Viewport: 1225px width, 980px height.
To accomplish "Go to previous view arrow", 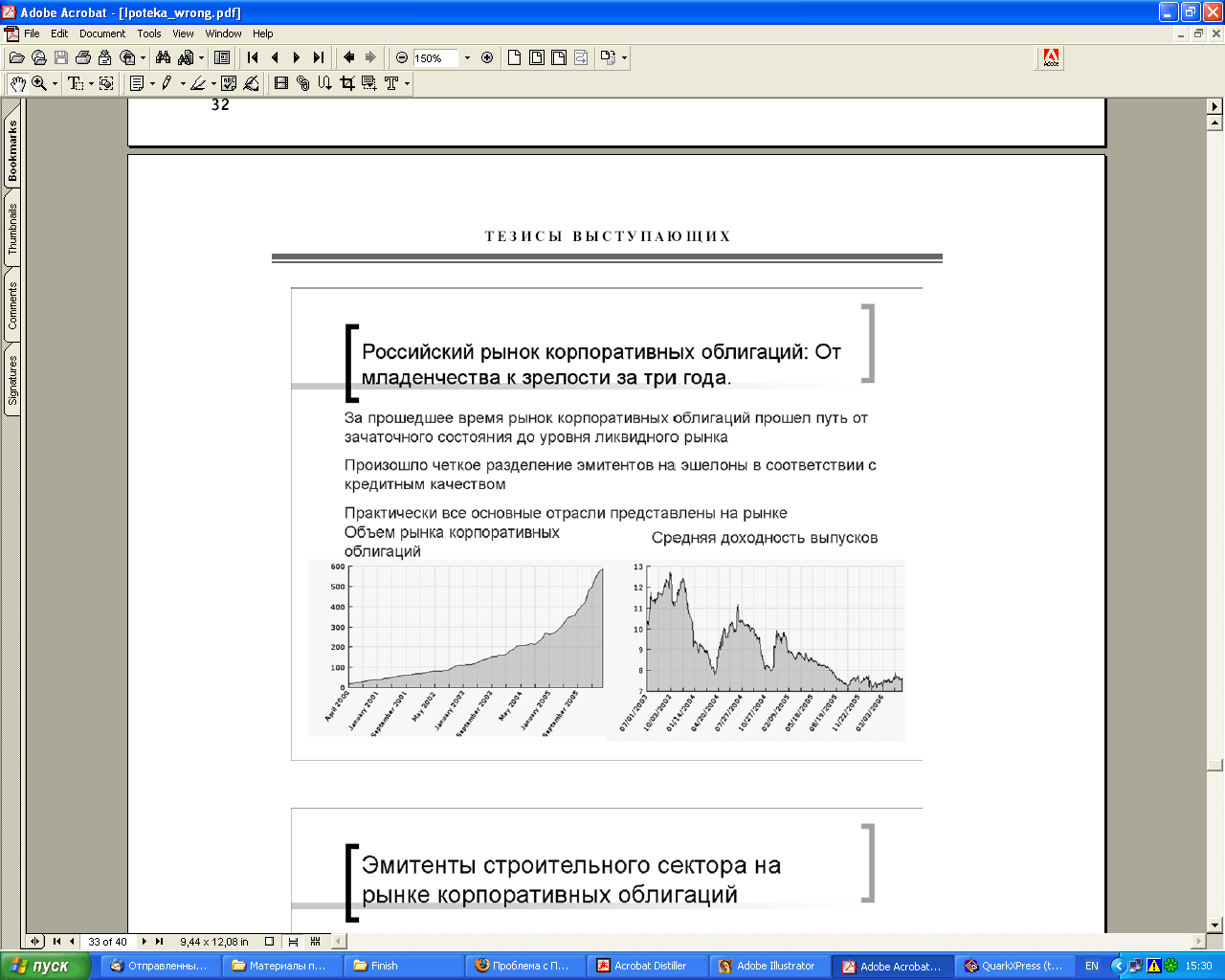I will [349, 57].
